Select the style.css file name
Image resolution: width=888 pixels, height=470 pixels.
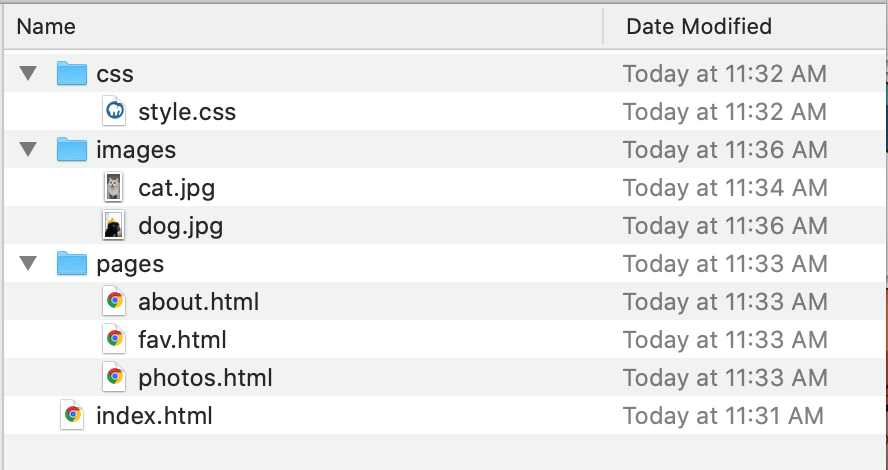tap(187, 112)
